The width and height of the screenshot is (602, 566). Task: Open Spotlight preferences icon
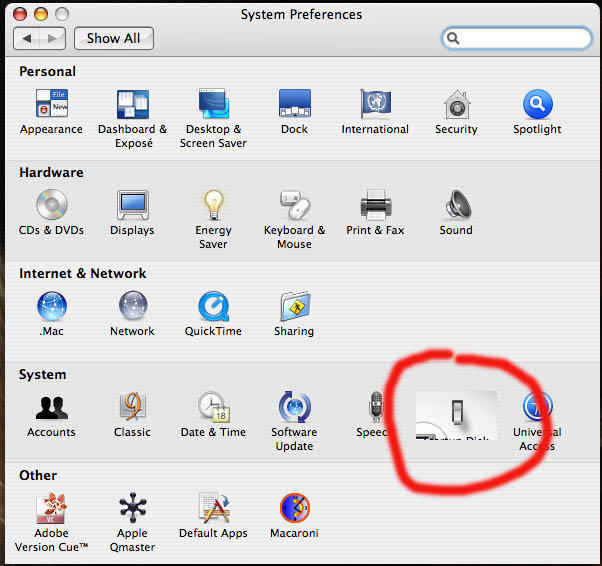pyautogui.click(x=538, y=104)
